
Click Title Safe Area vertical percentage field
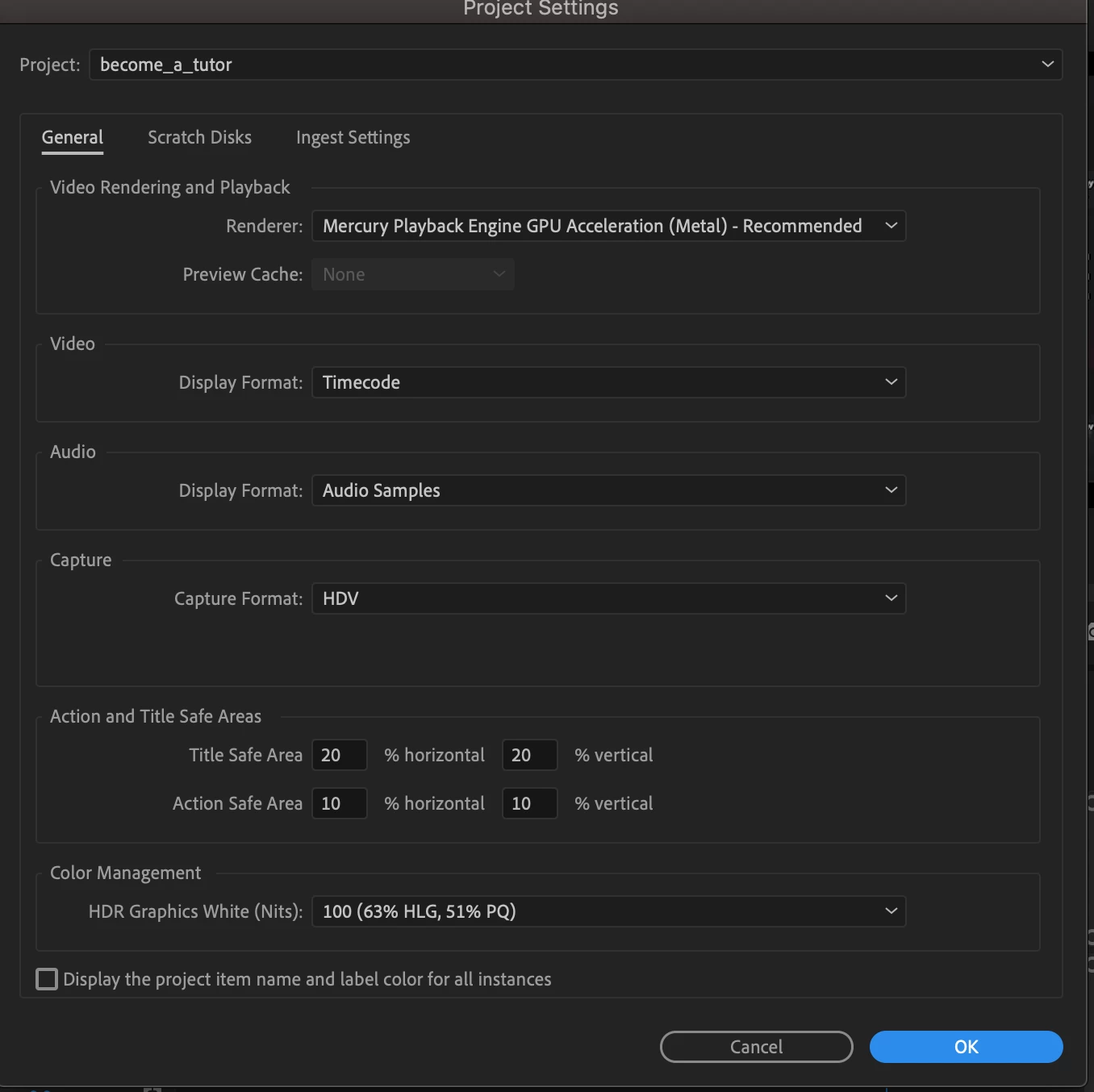pos(530,755)
